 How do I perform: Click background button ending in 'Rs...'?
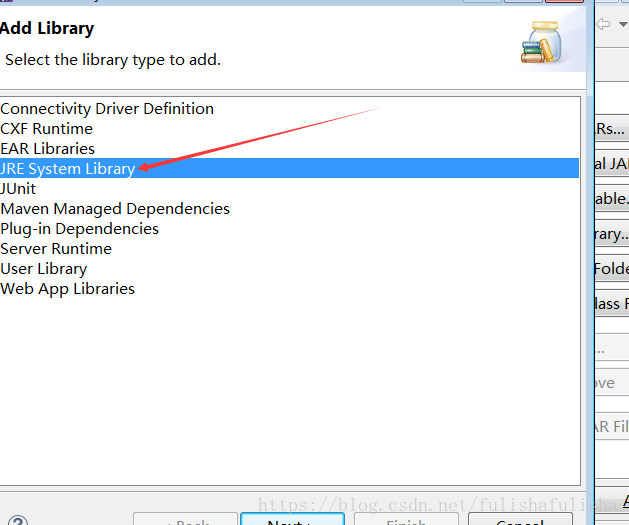pyautogui.click(x=612, y=129)
